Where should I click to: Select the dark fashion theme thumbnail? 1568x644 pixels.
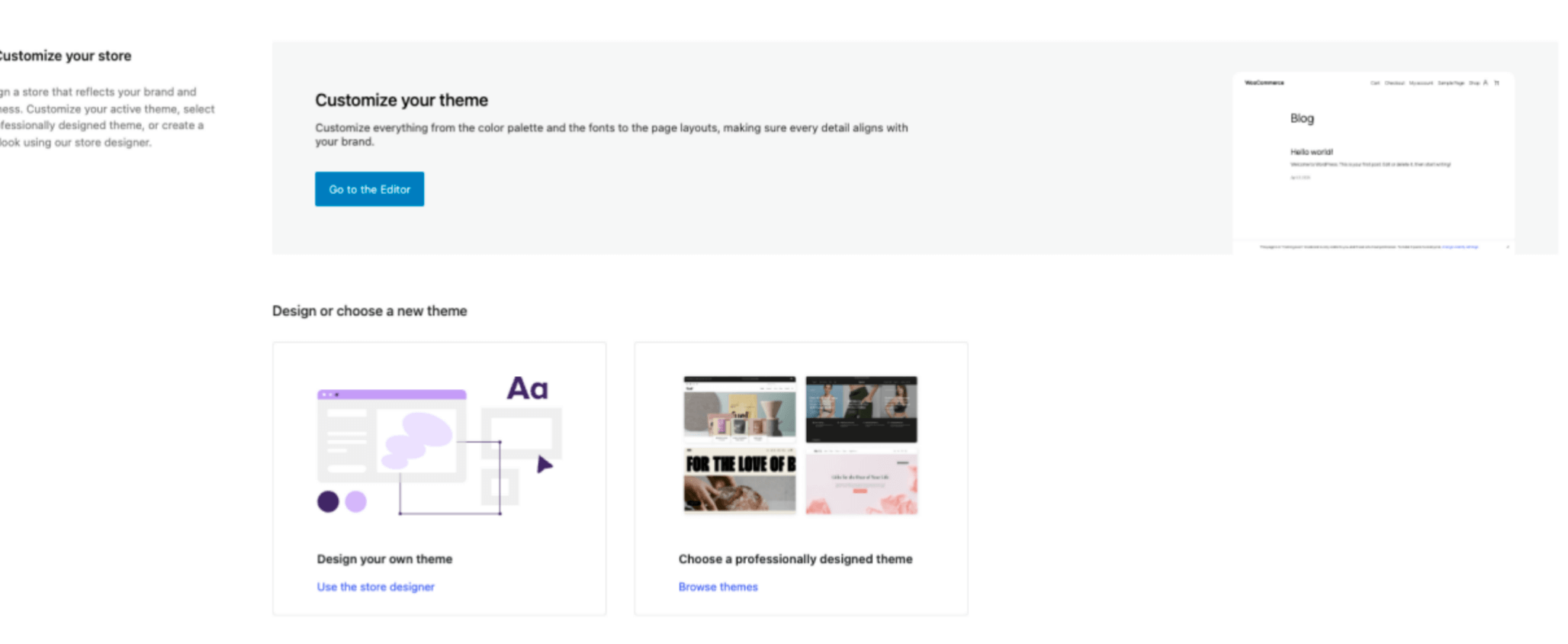pos(861,410)
